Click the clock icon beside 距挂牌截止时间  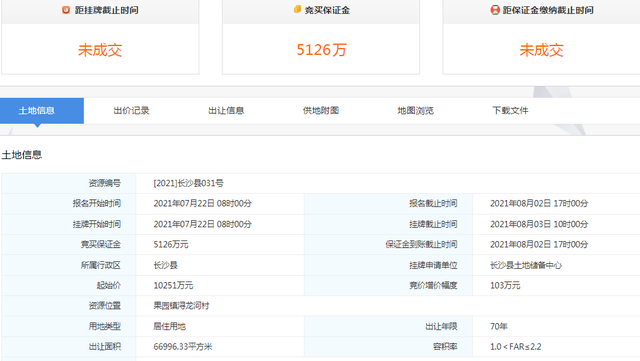point(66,10)
